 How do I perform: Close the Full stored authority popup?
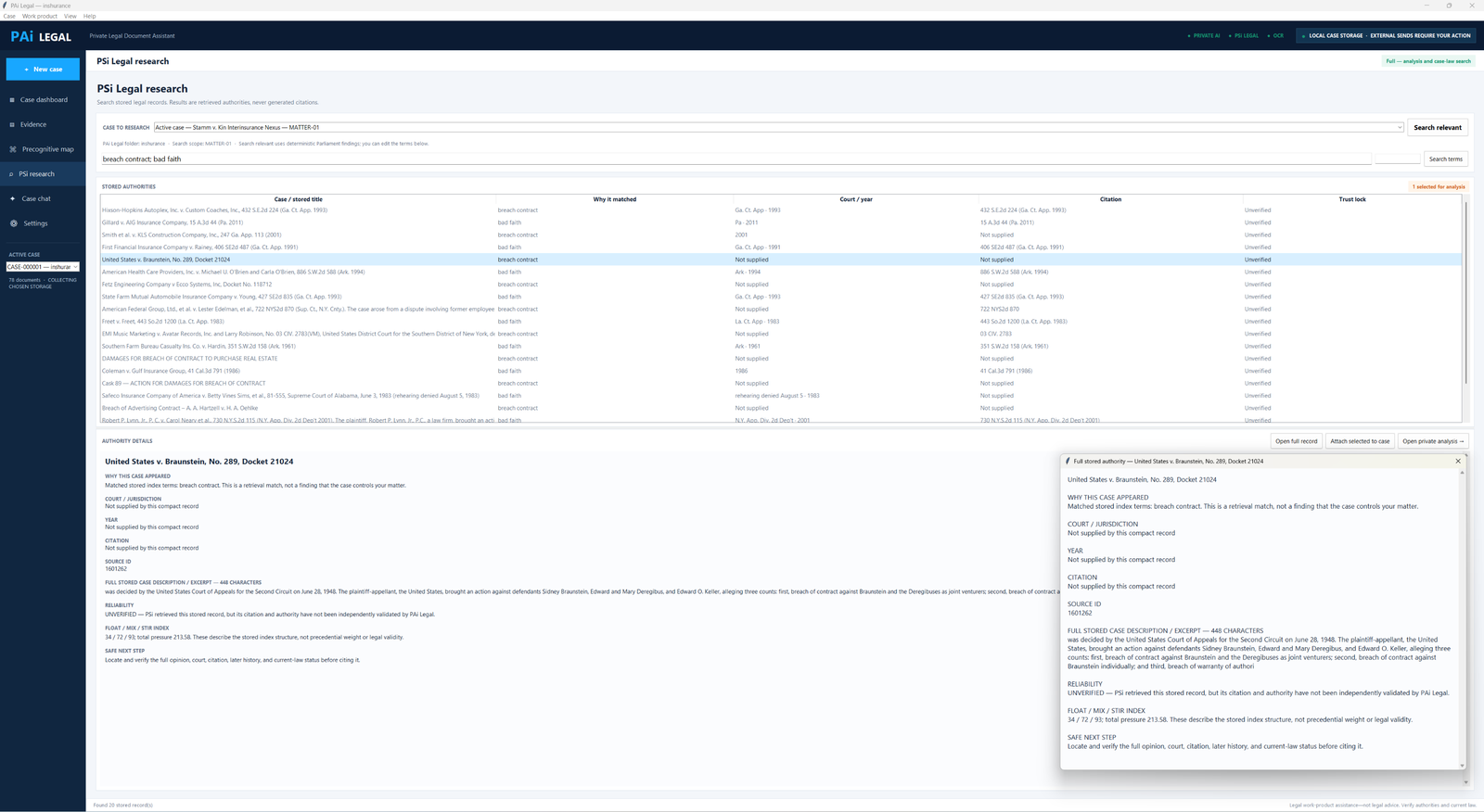(1458, 461)
